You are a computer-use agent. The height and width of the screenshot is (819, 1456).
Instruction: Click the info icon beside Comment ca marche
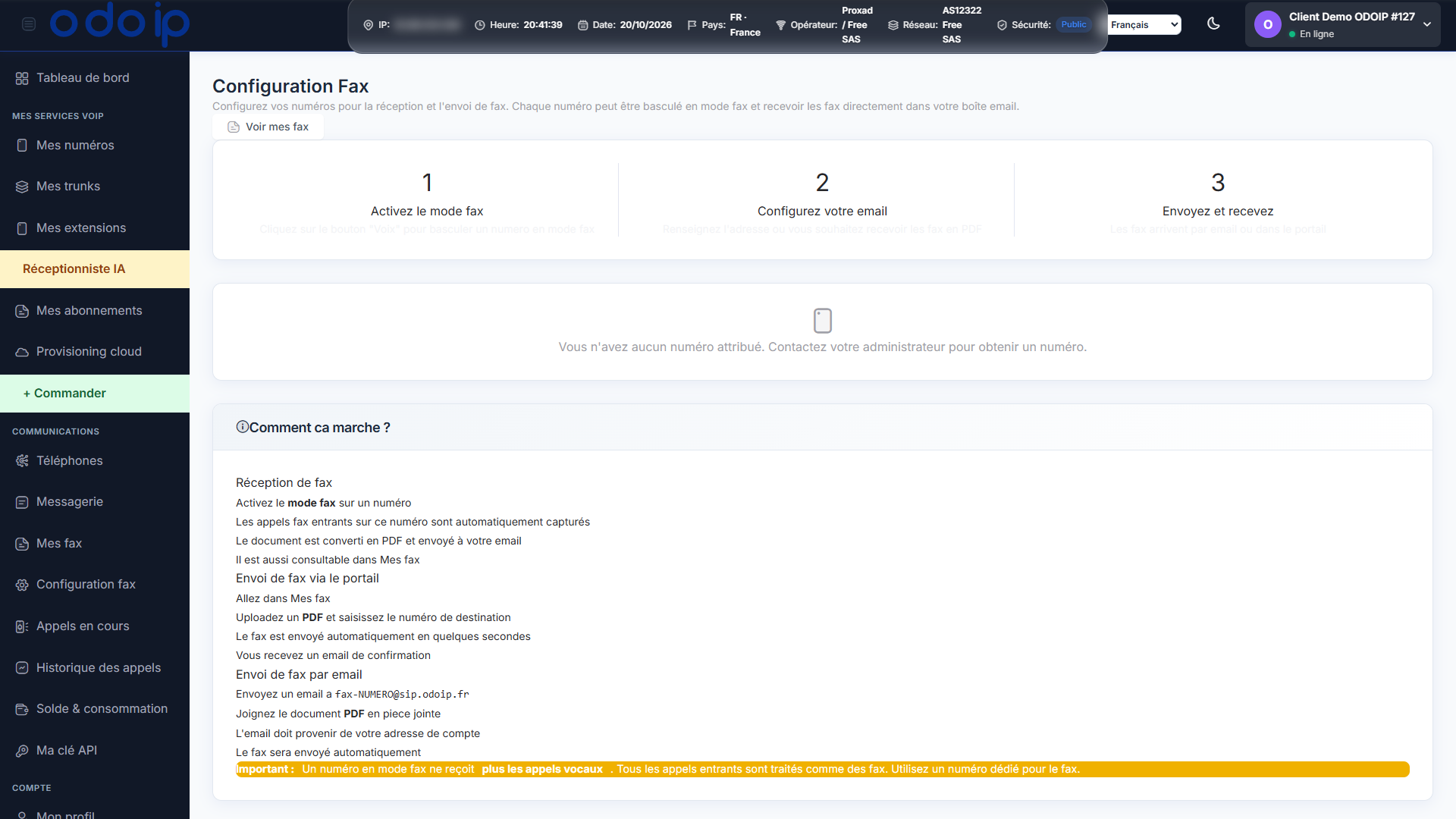click(243, 427)
